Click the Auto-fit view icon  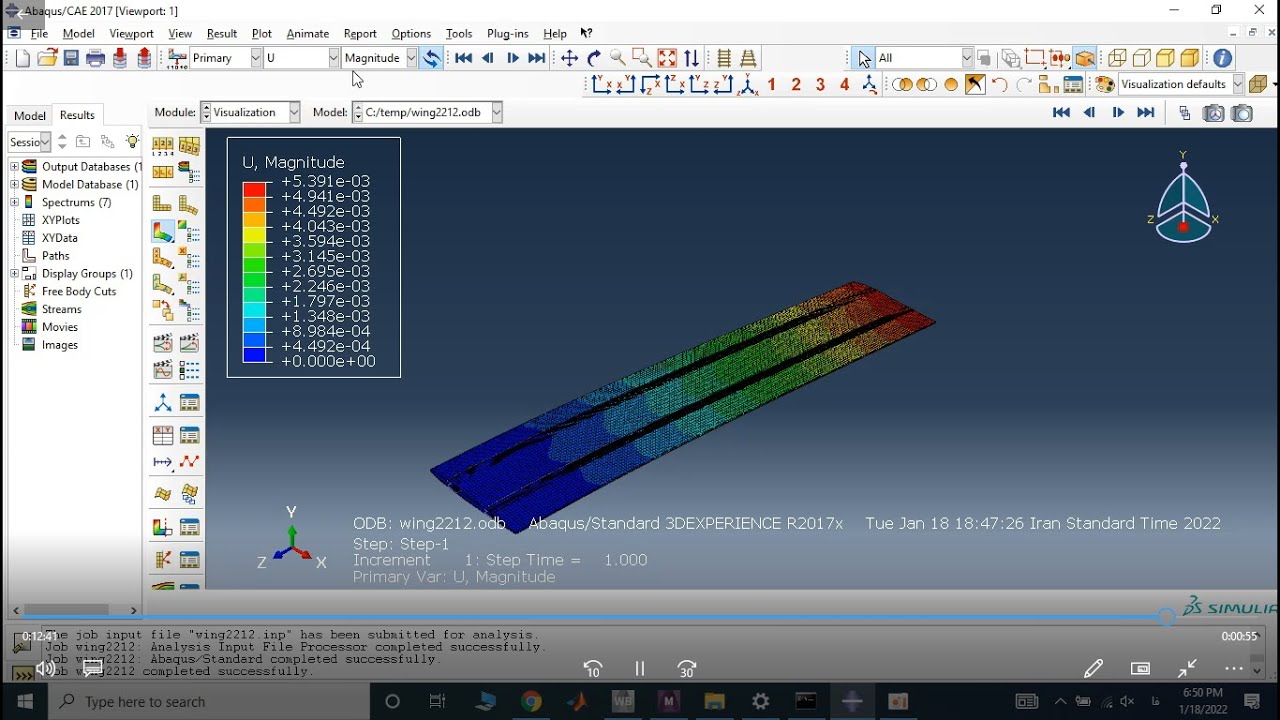[x=667, y=58]
